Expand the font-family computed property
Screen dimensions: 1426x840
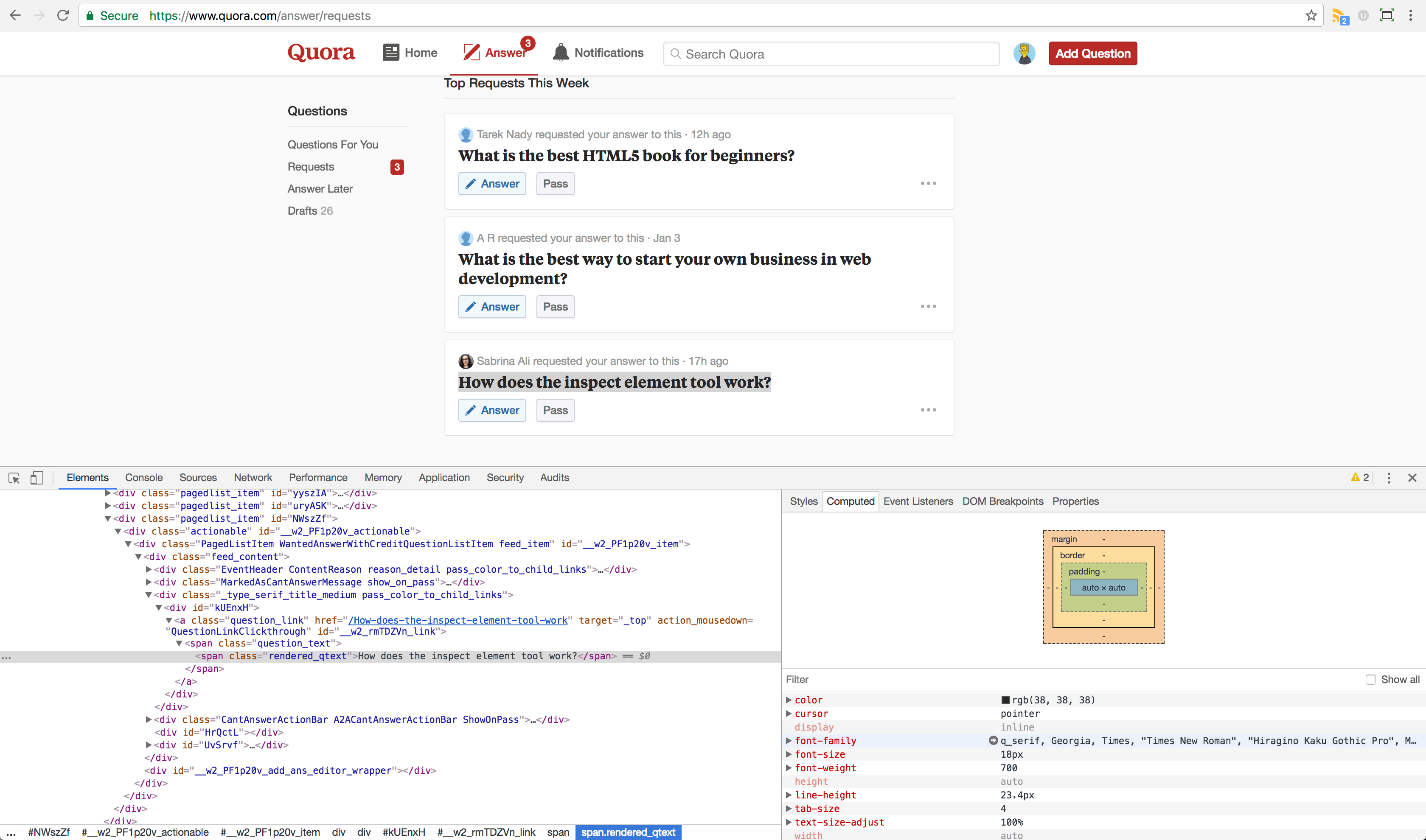pos(789,740)
